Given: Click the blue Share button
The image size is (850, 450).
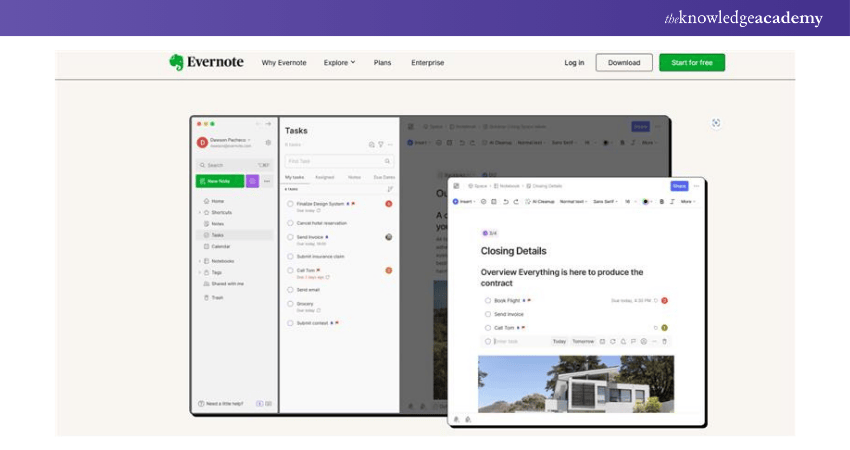Looking at the screenshot, I should pos(679,185).
